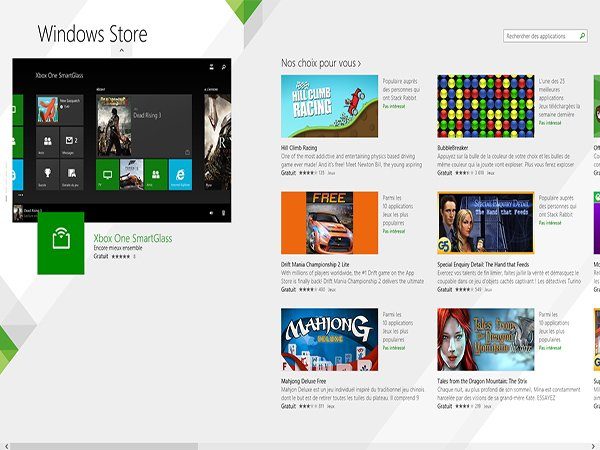Select the BubbleBreaker title text

tap(453, 148)
